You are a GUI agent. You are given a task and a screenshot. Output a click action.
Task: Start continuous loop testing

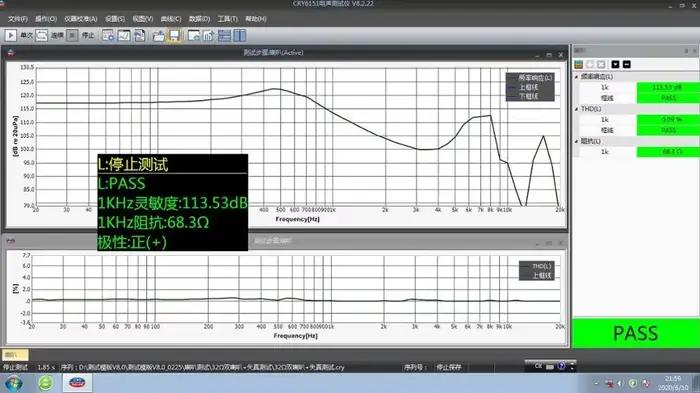pos(42,35)
